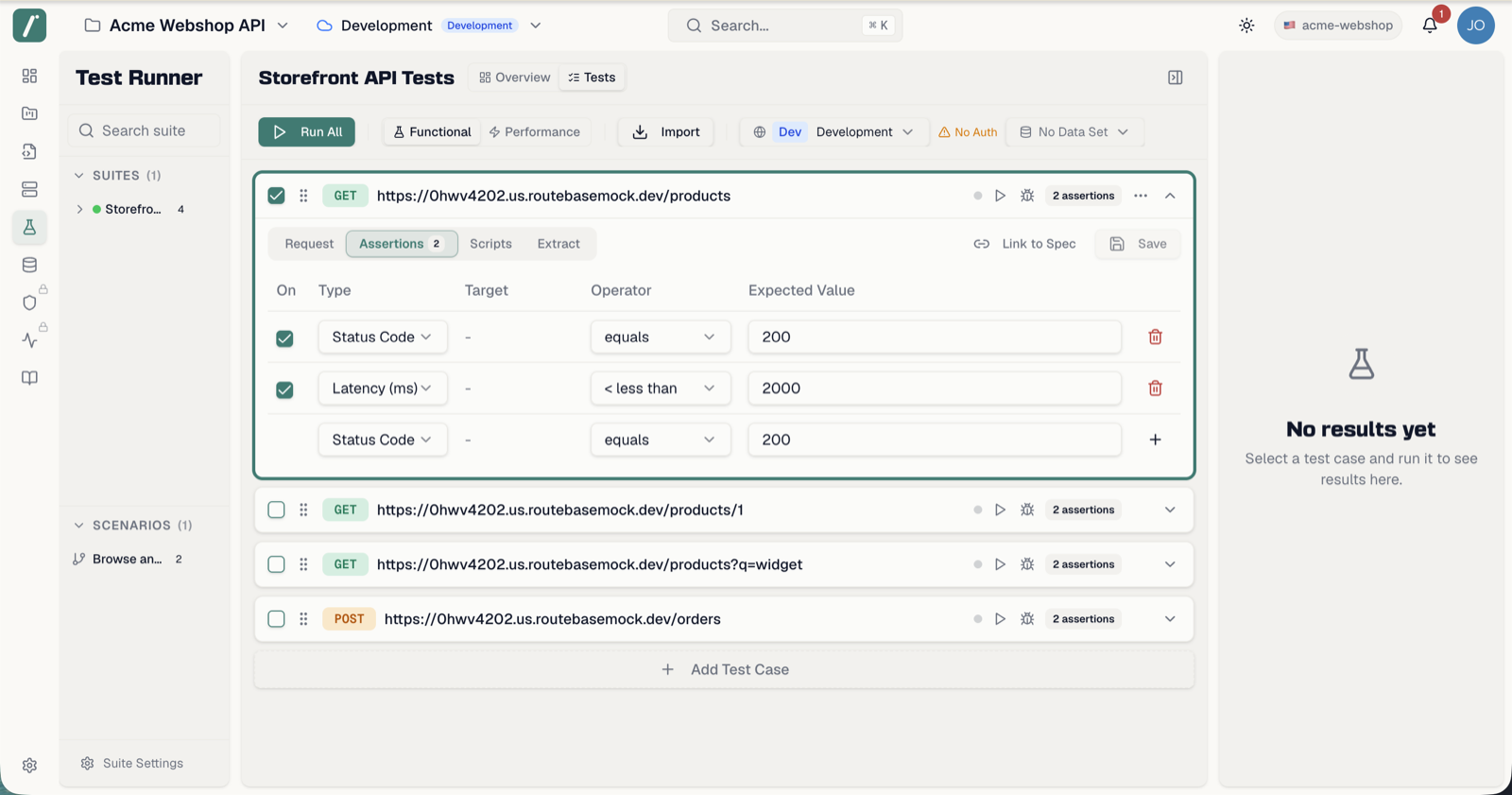Image resolution: width=1512 pixels, height=795 pixels.
Task: Click the Save button
Action: 1138,244
